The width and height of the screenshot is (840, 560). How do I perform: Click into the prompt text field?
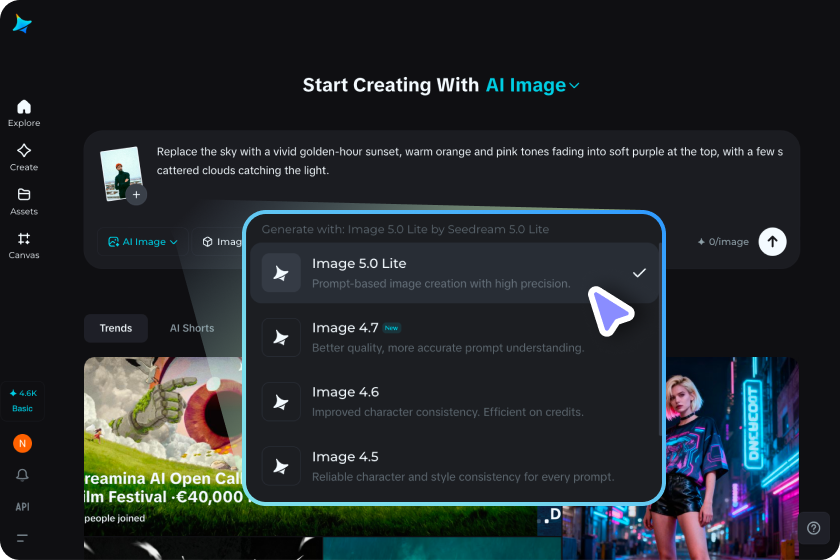click(x=469, y=161)
